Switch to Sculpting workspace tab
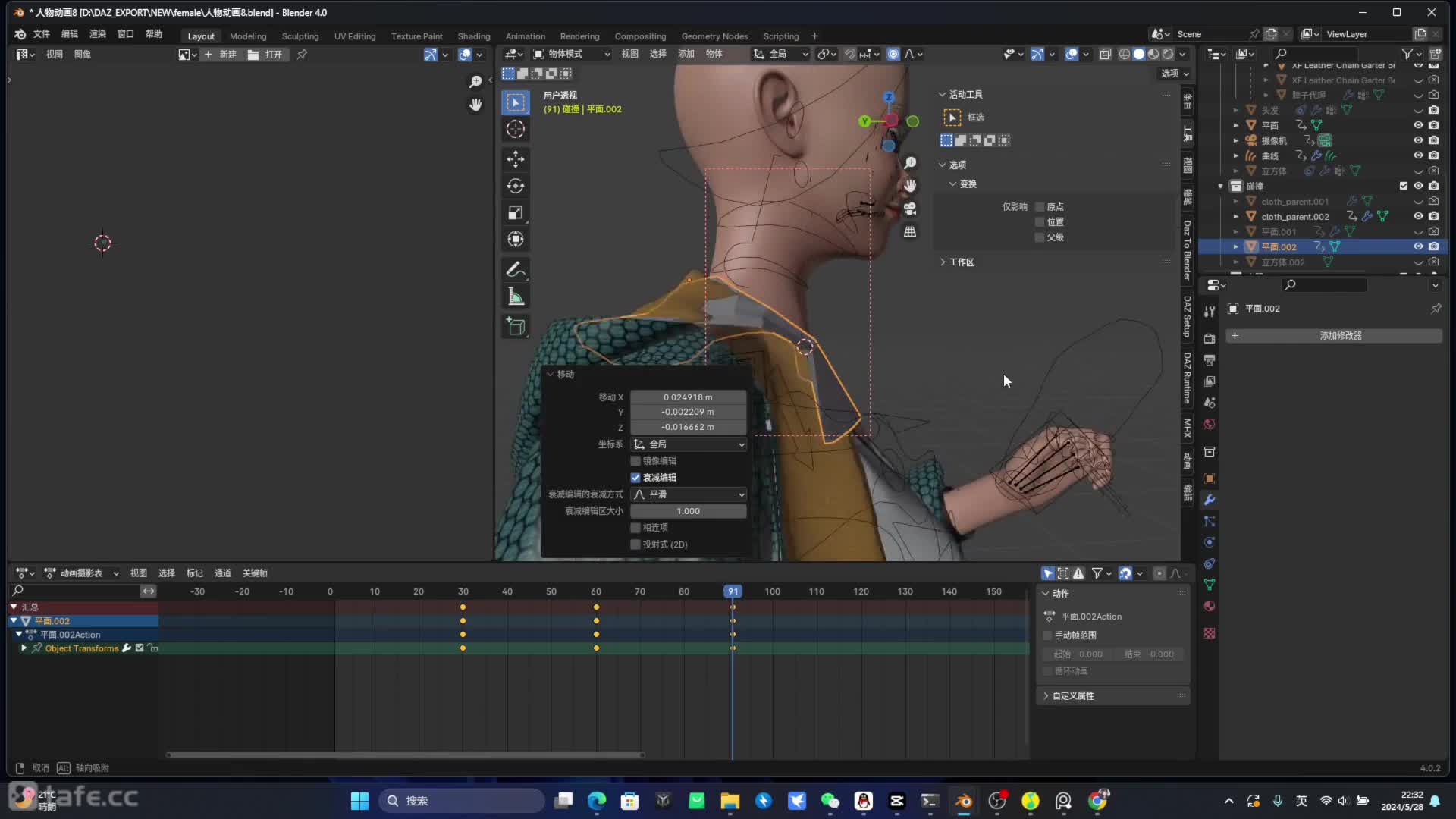 300,36
